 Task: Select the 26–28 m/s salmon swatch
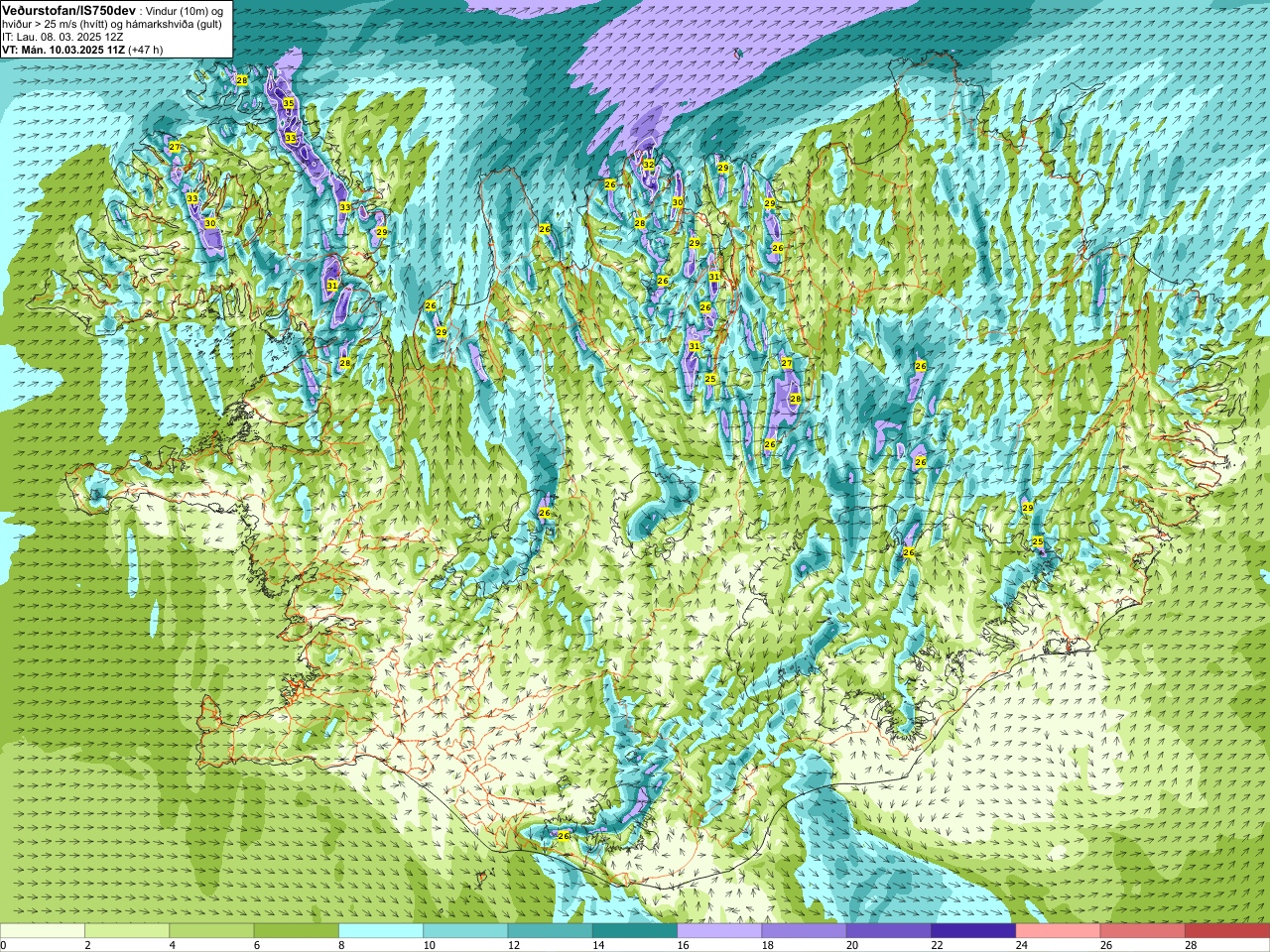click(1143, 931)
